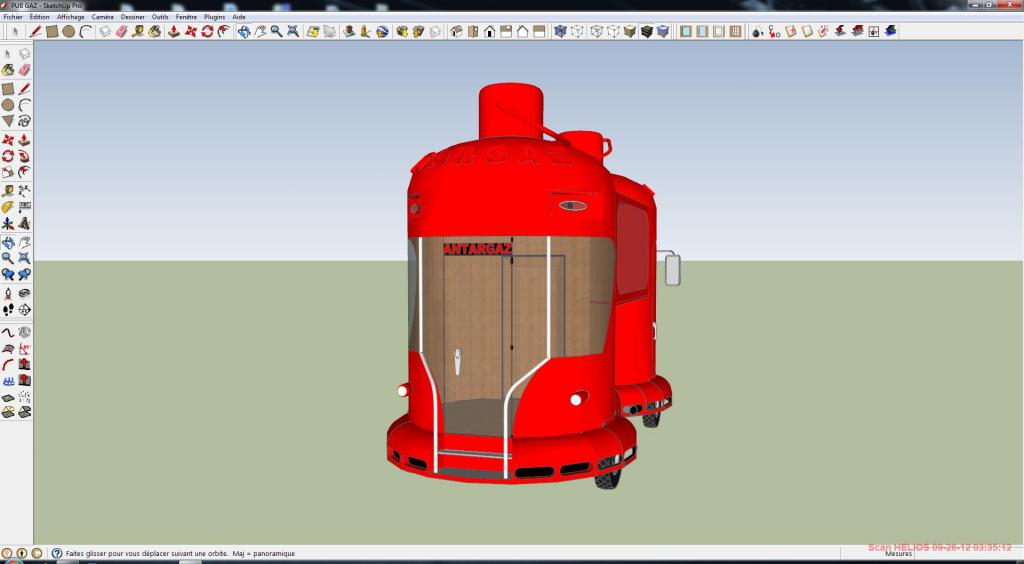Enable Monochrome face style

point(663,31)
